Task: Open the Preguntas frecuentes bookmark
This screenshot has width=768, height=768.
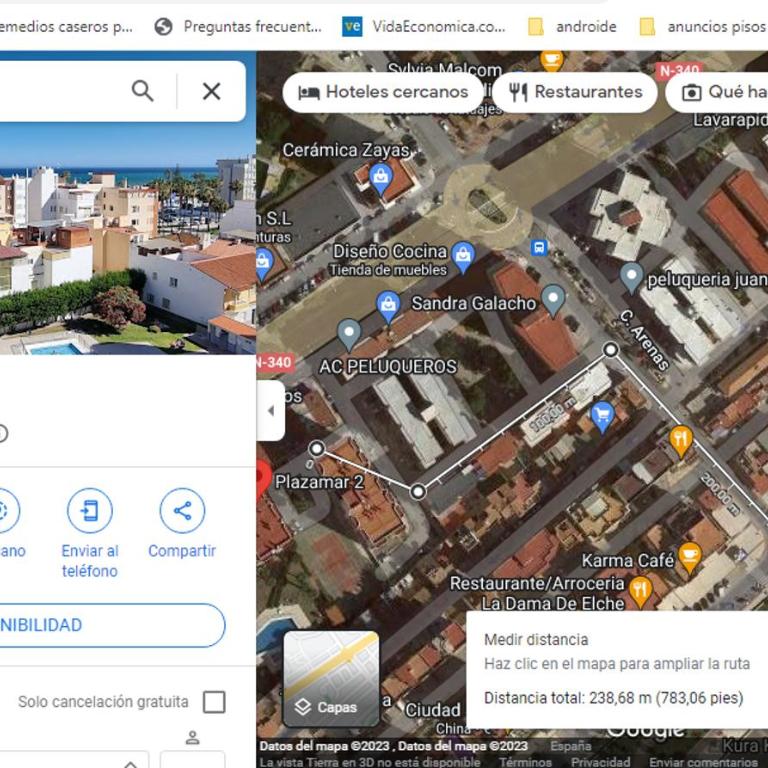Action: (x=238, y=26)
